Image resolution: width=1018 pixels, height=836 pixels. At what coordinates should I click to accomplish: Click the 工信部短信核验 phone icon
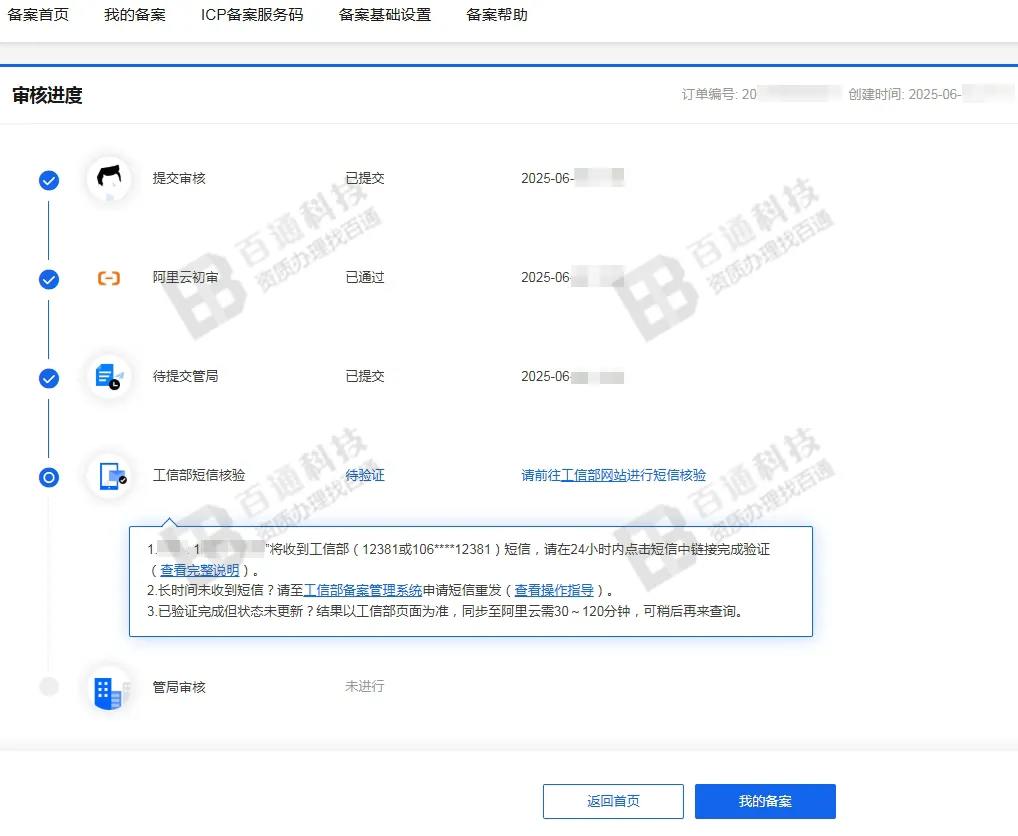coord(109,476)
